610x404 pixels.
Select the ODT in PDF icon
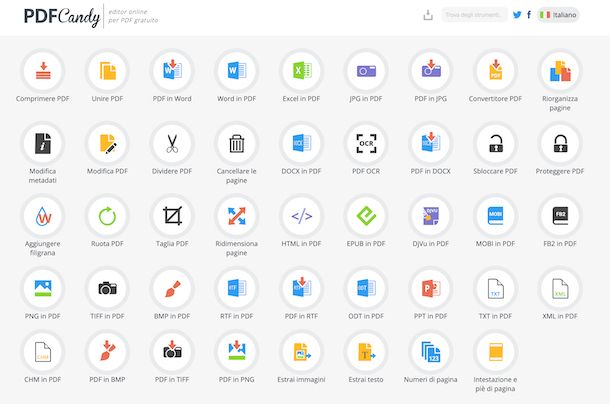(366, 288)
